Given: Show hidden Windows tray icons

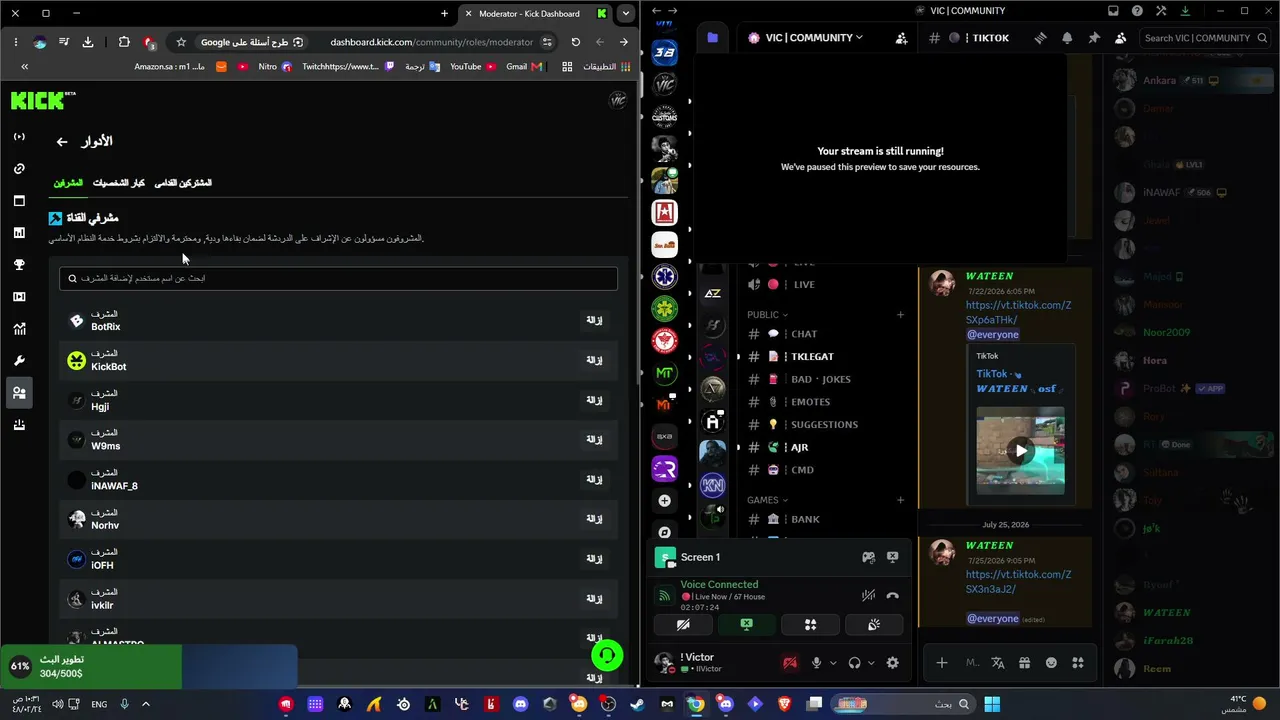Looking at the screenshot, I should [x=145, y=704].
